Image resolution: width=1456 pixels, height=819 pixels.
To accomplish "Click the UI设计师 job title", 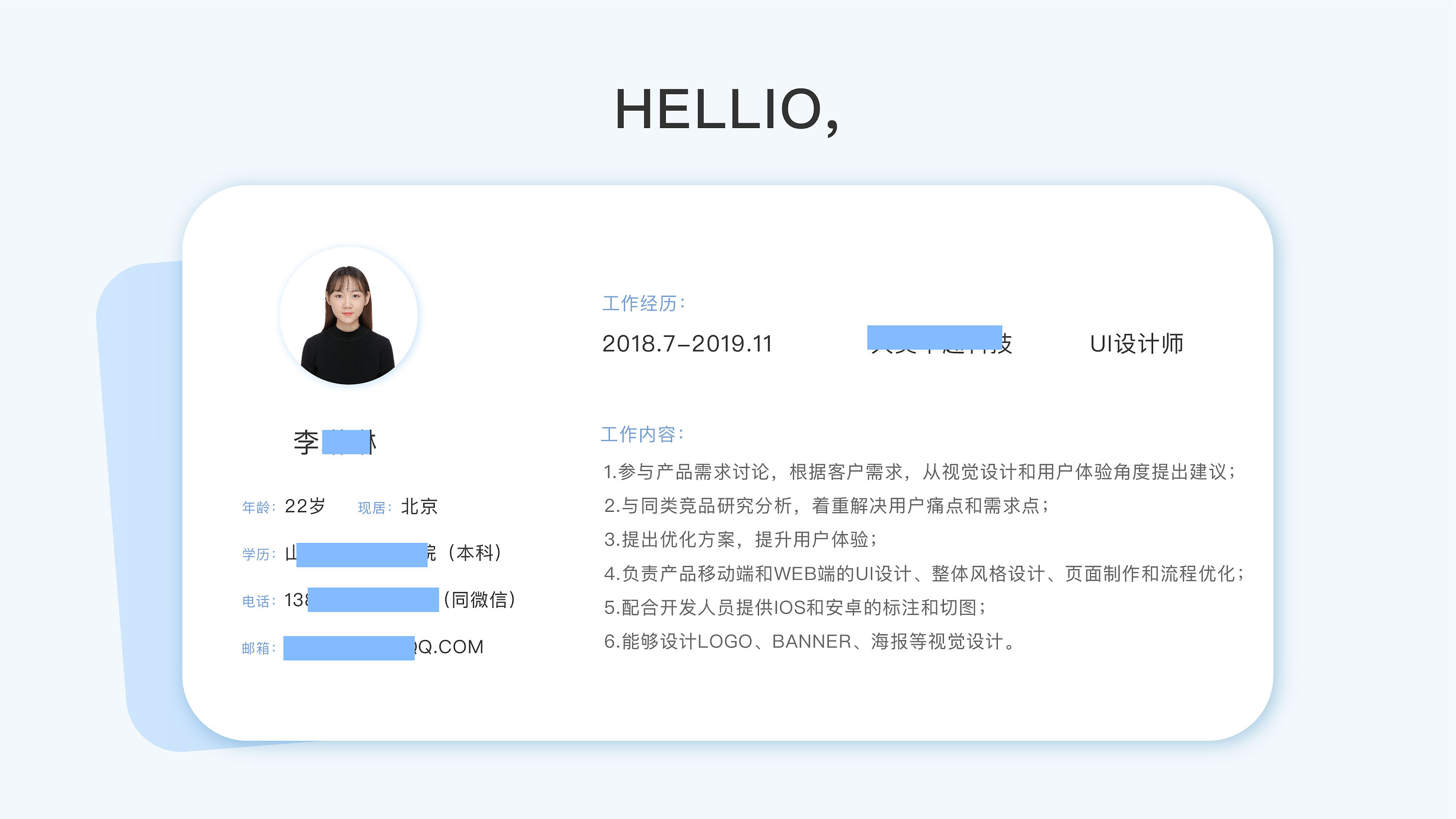I will pos(1136,344).
